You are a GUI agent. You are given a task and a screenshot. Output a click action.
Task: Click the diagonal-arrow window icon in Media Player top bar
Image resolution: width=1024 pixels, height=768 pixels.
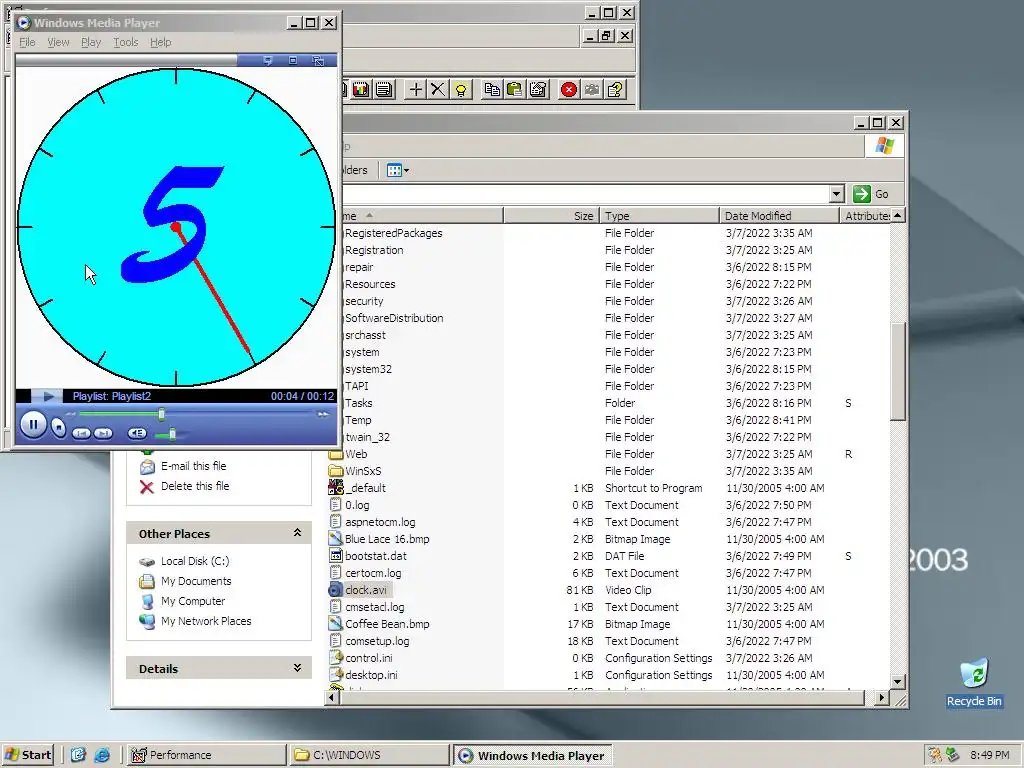tap(318, 61)
